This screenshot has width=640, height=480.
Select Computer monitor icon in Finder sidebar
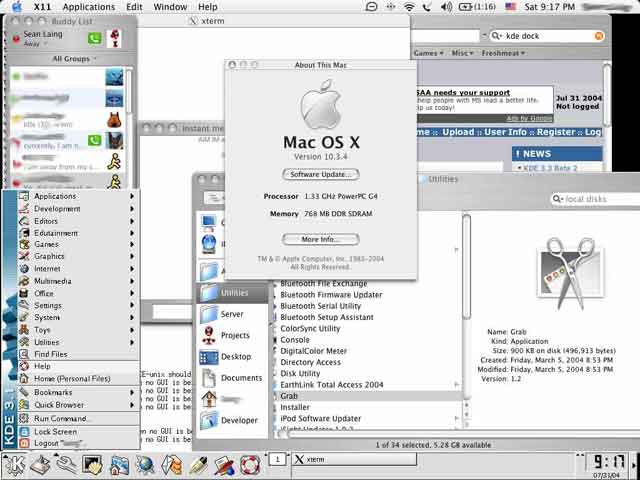coord(209,223)
